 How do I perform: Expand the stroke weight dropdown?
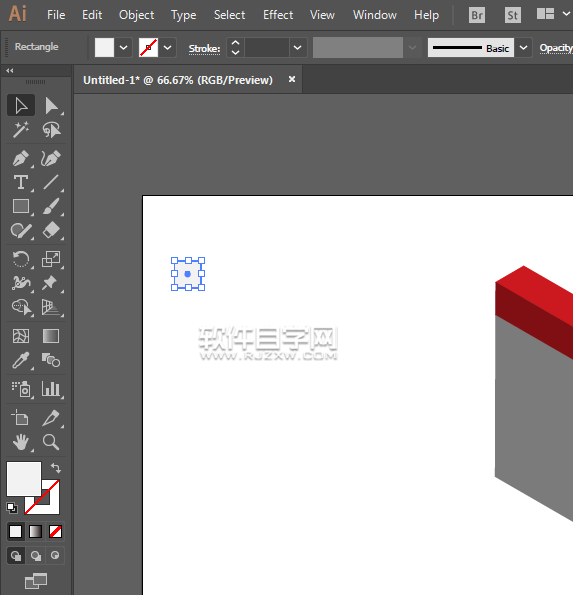[x=298, y=48]
